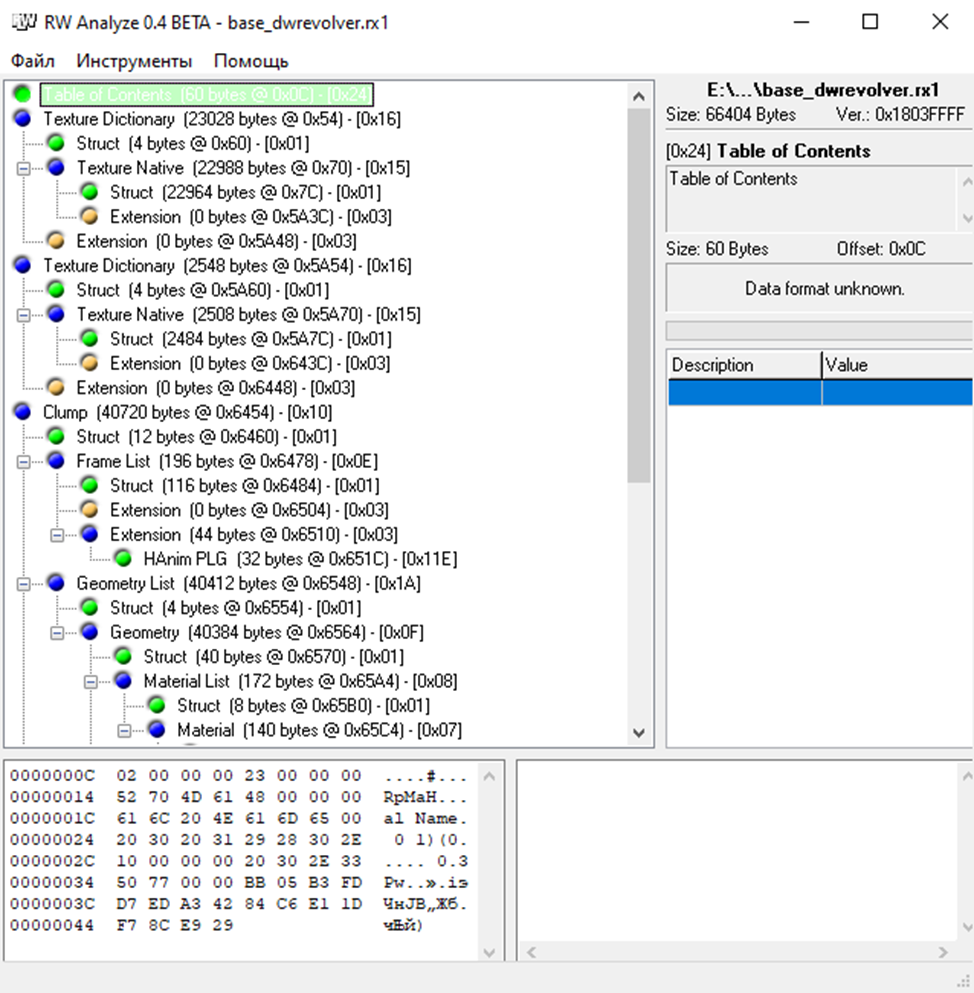Click green icon of Struct 22964 bytes
This screenshot has height=993, width=974.
coord(90,192)
